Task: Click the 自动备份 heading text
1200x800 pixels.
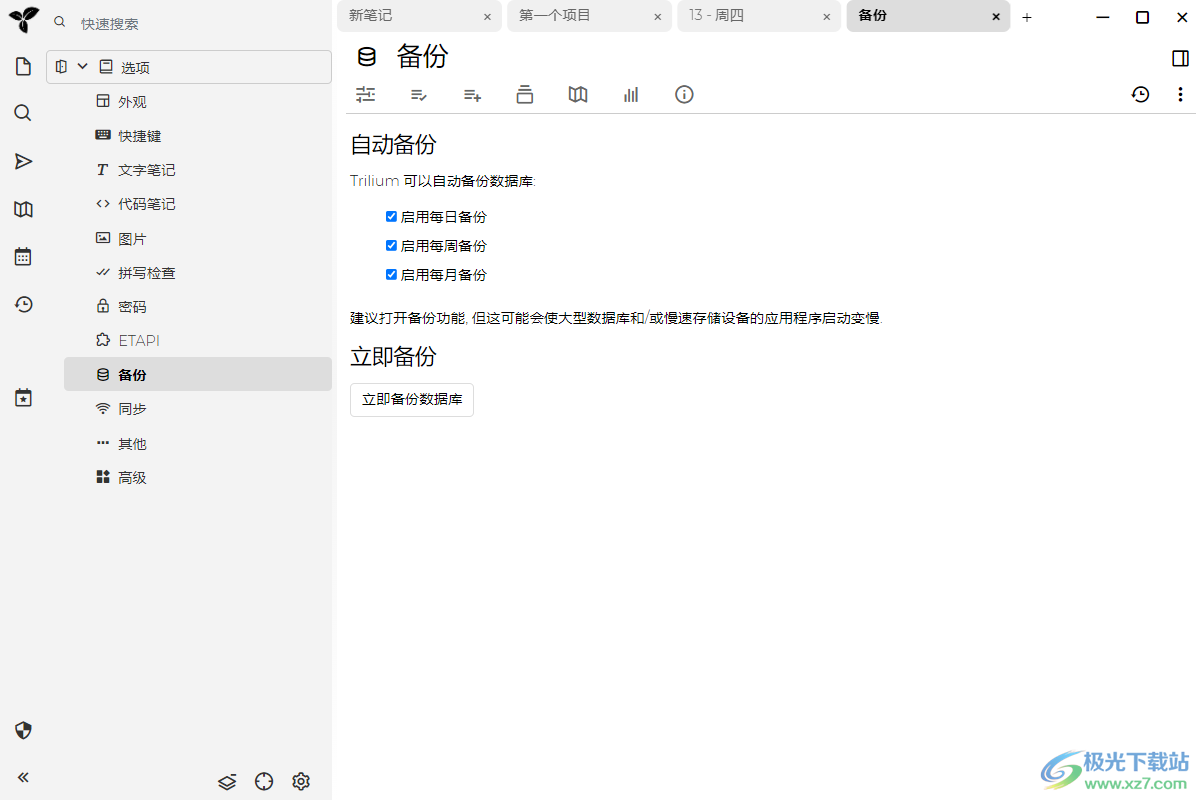Action: coord(393,144)
